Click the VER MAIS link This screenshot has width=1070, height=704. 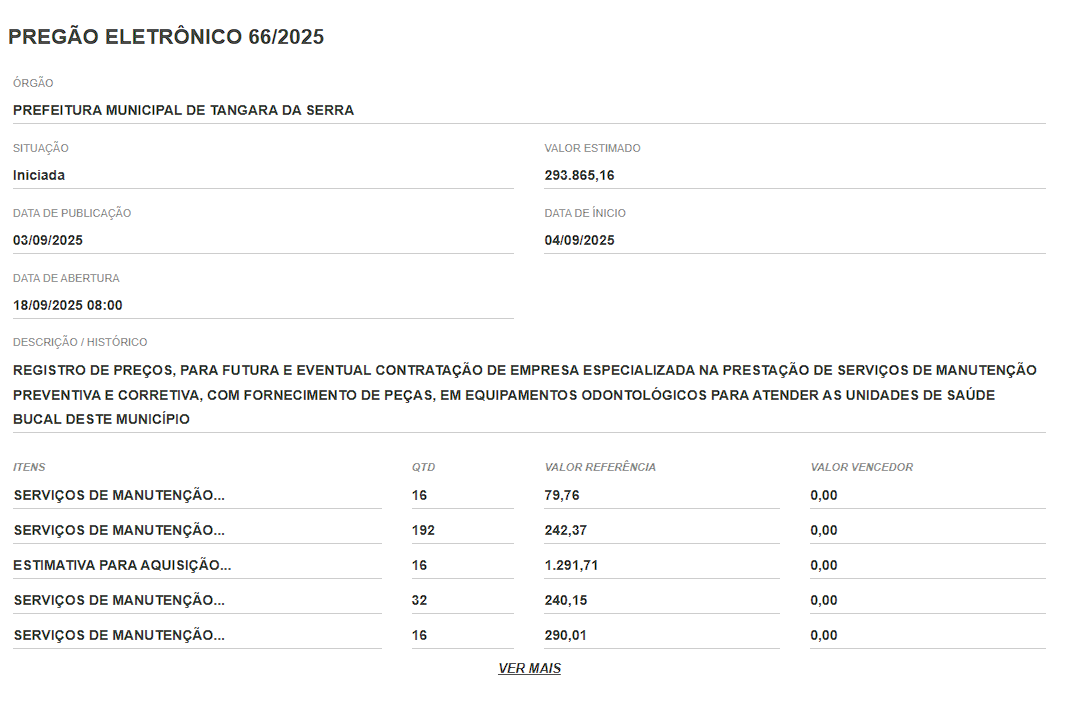[x=529, y=668]
